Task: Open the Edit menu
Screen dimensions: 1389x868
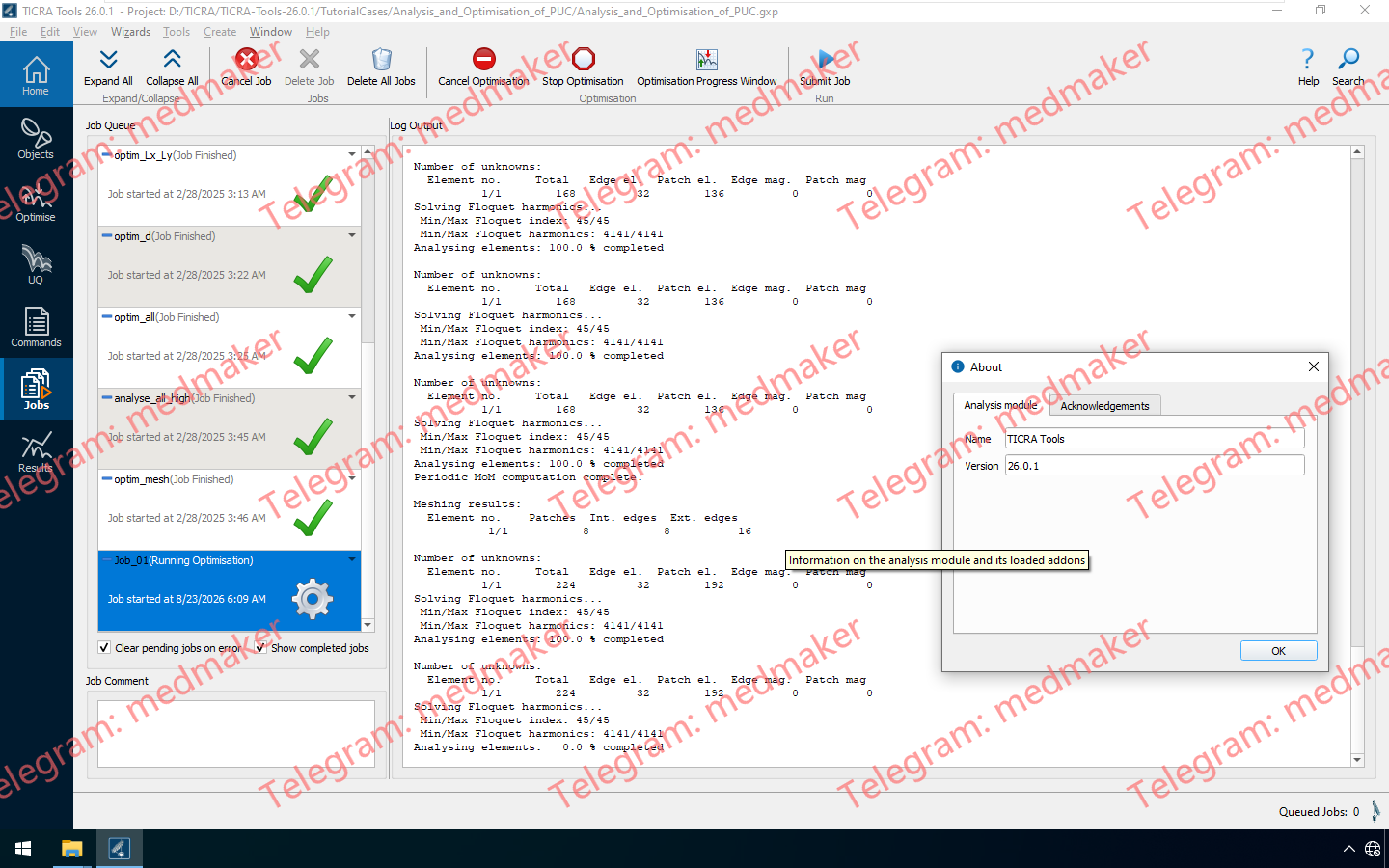Action: [50, 32]
